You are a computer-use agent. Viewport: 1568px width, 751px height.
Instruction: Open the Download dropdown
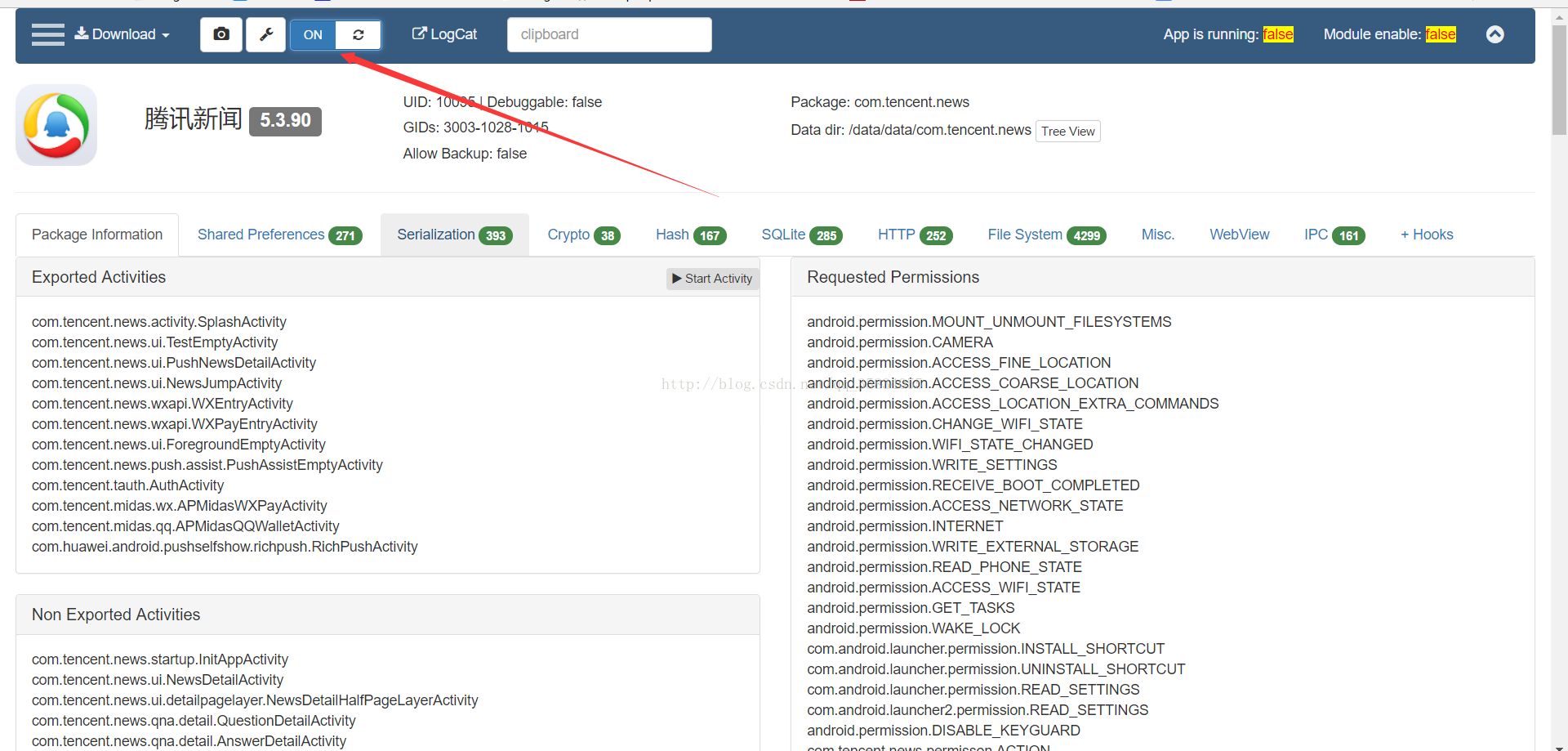pyautogui.click(x=122, y=34)
